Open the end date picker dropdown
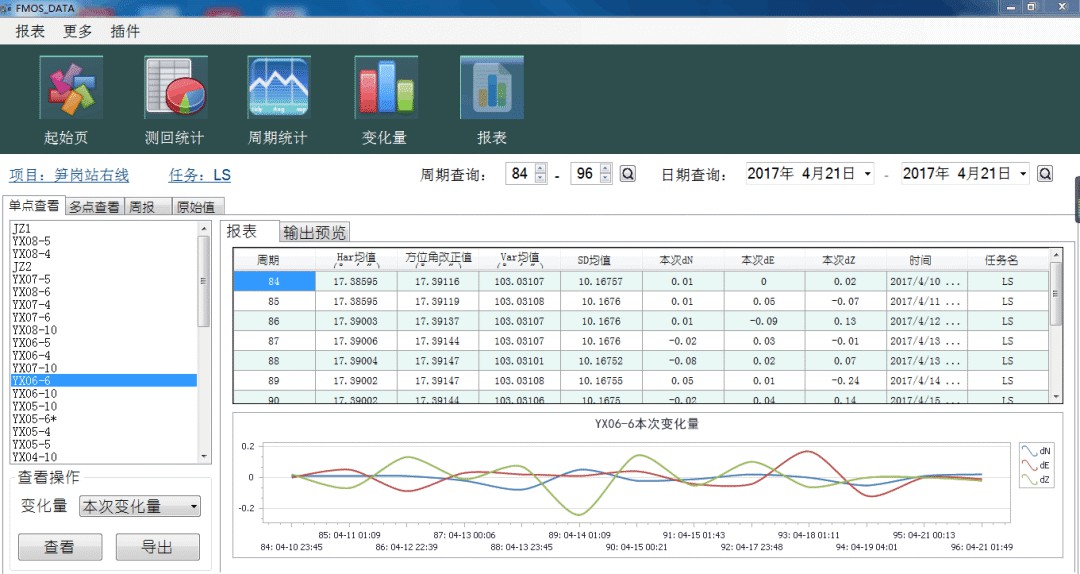This screenshot has width=1080, height=574. coord(1023,174)
